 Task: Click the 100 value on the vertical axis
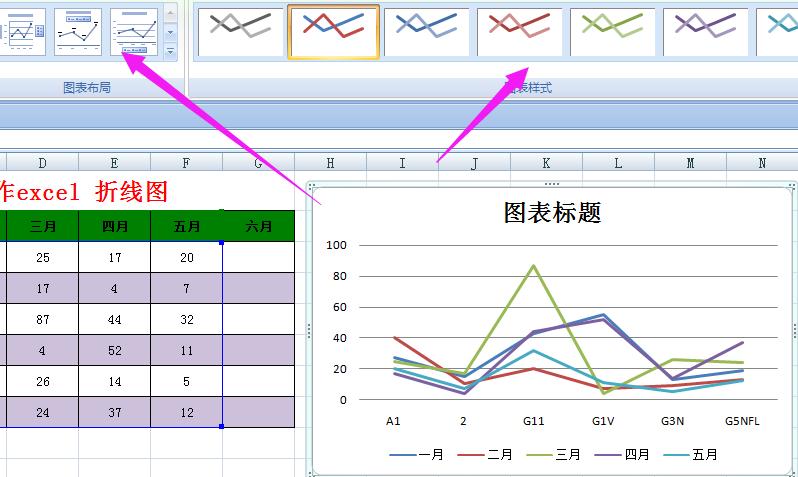[336, 245]
